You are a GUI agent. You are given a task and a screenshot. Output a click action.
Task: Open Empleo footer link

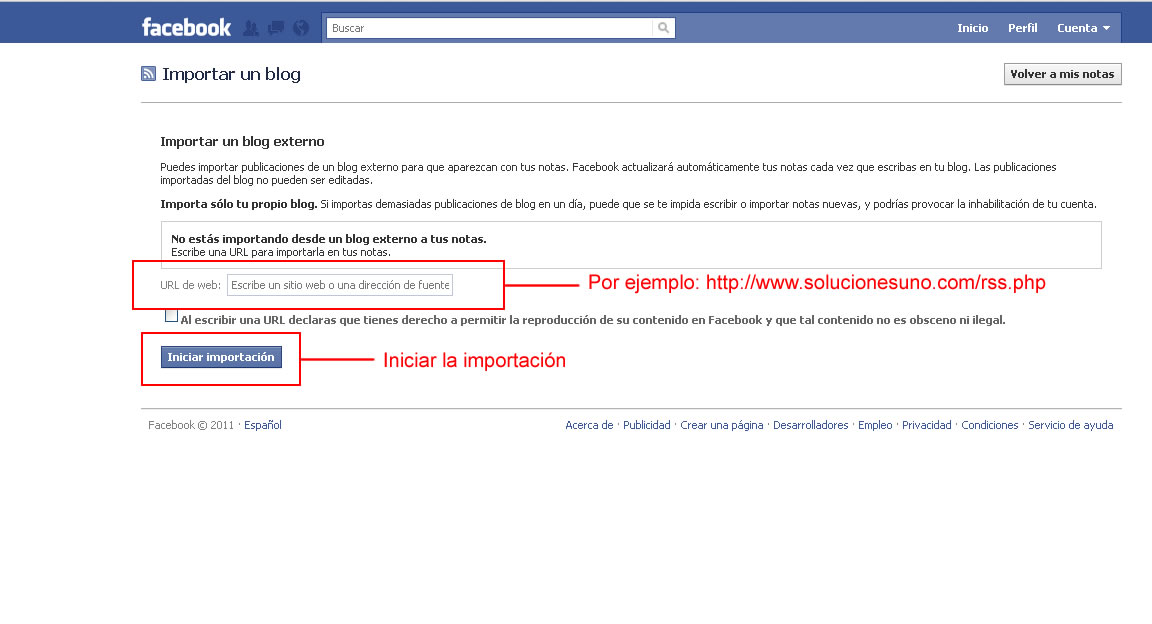click(875, 425)
